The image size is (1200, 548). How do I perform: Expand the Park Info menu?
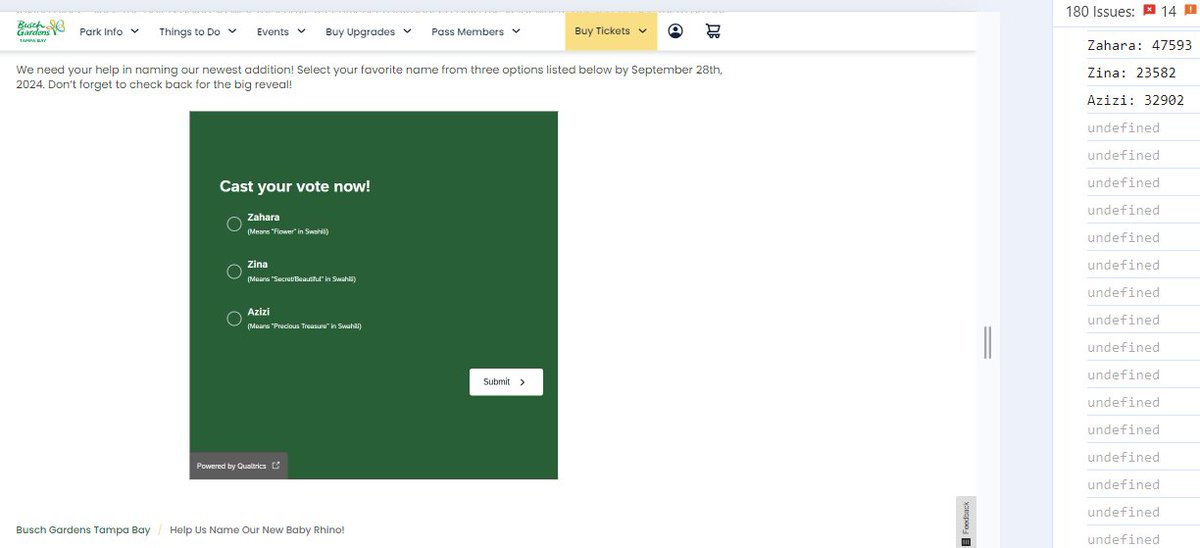click(x=108, y=31)
